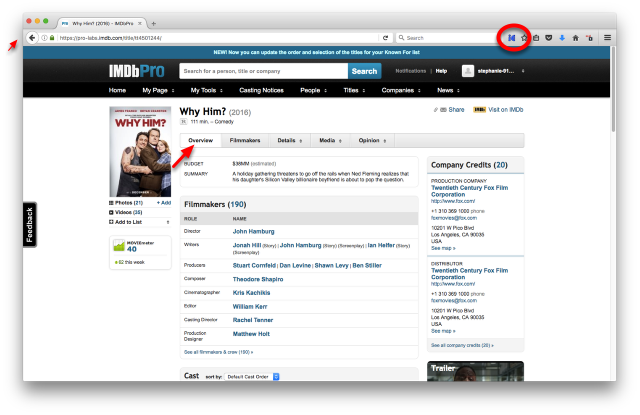Click the browser back arrow button

pos(32,38)
